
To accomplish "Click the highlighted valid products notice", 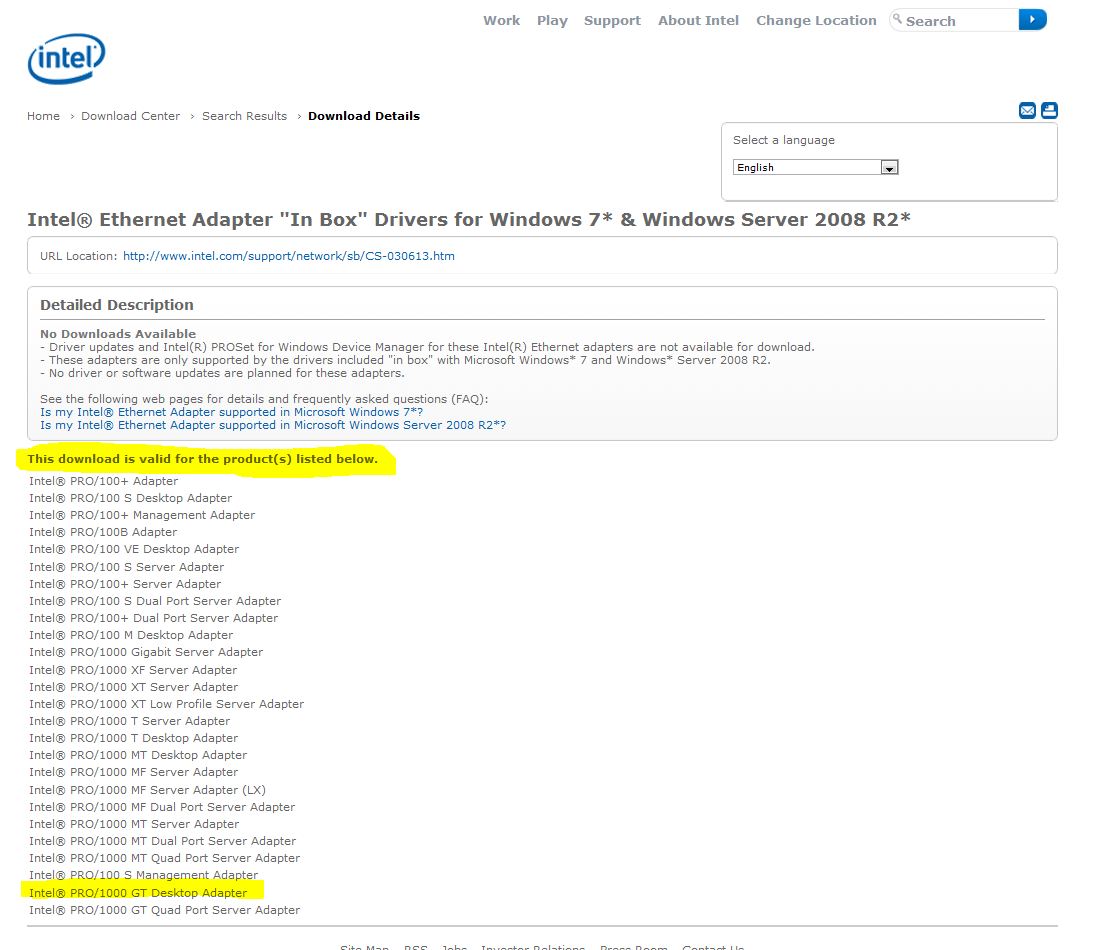I will (203, 459).
